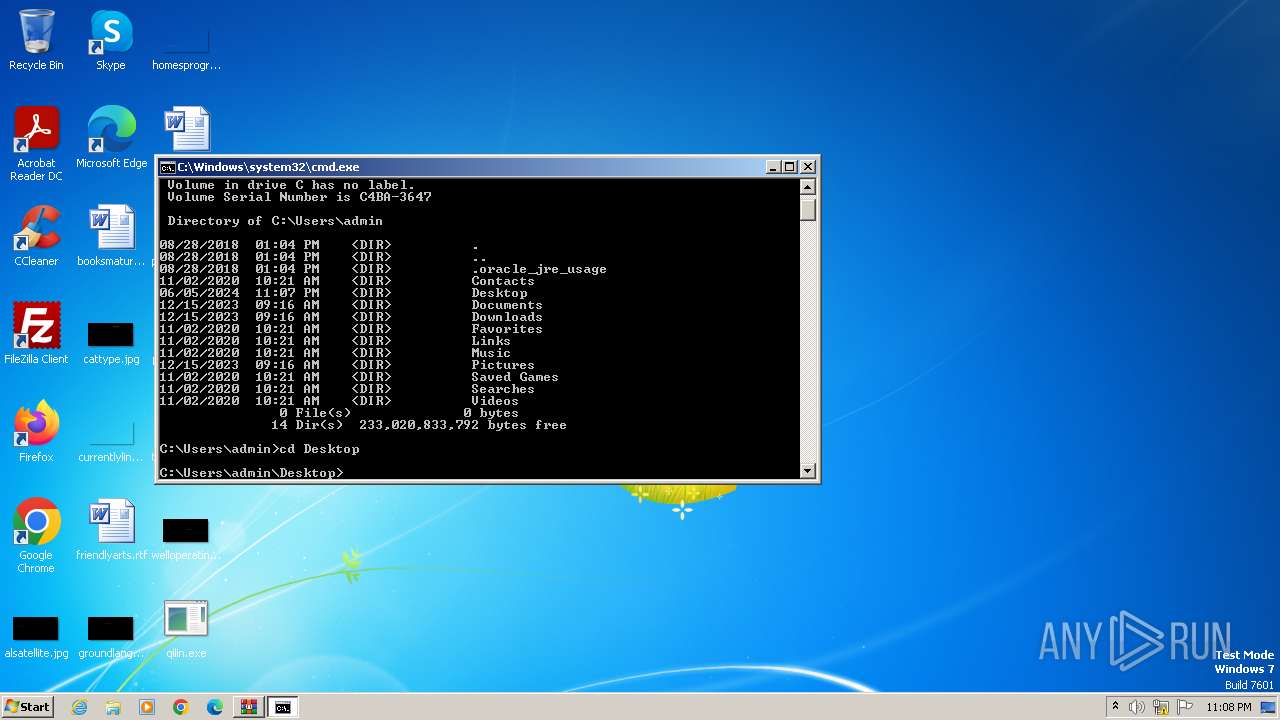Open the Action Center flag icon
The image size is (1280, 720).
tap(1185, 707)
